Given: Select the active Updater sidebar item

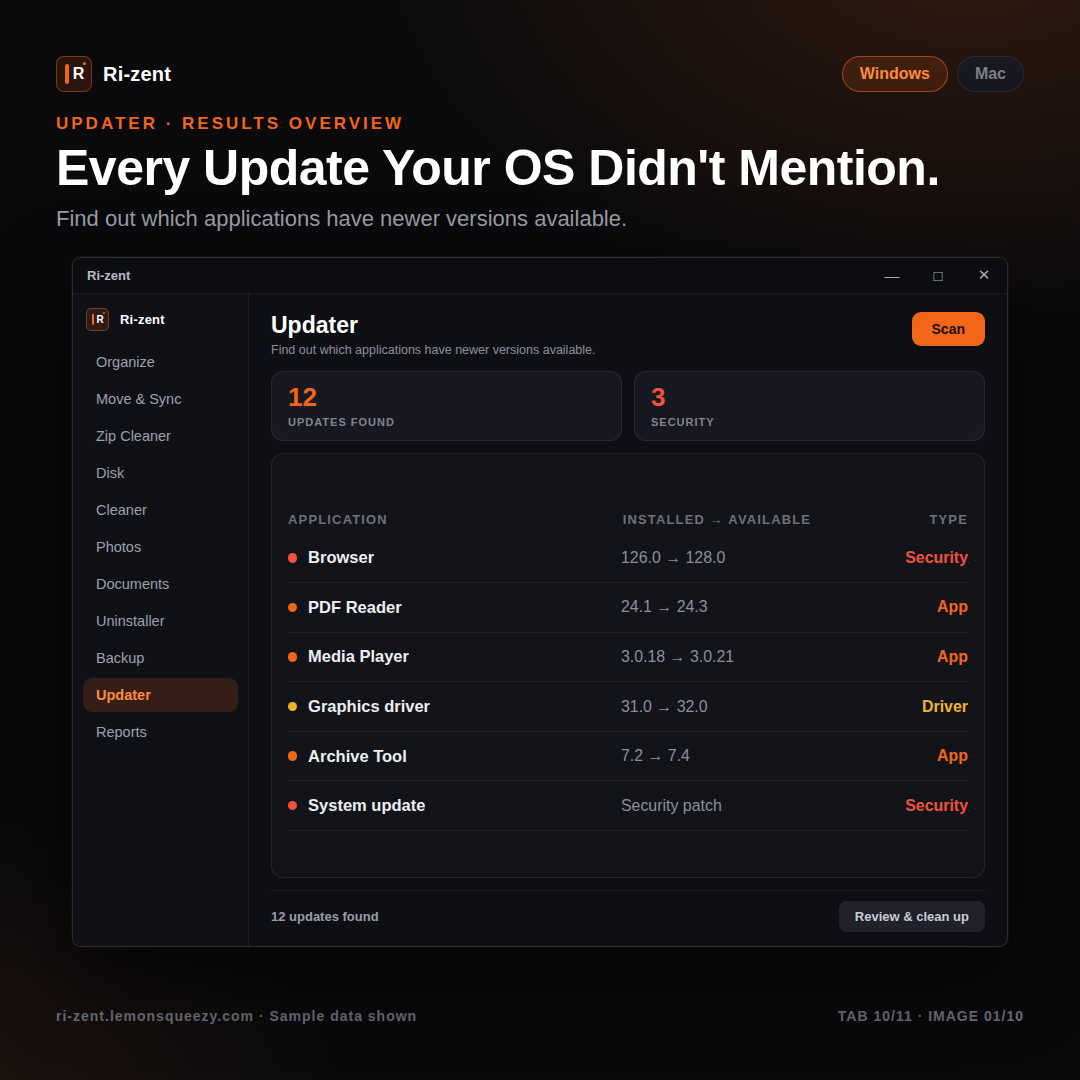Looking at the screenshot, I should tap(160, 695).
